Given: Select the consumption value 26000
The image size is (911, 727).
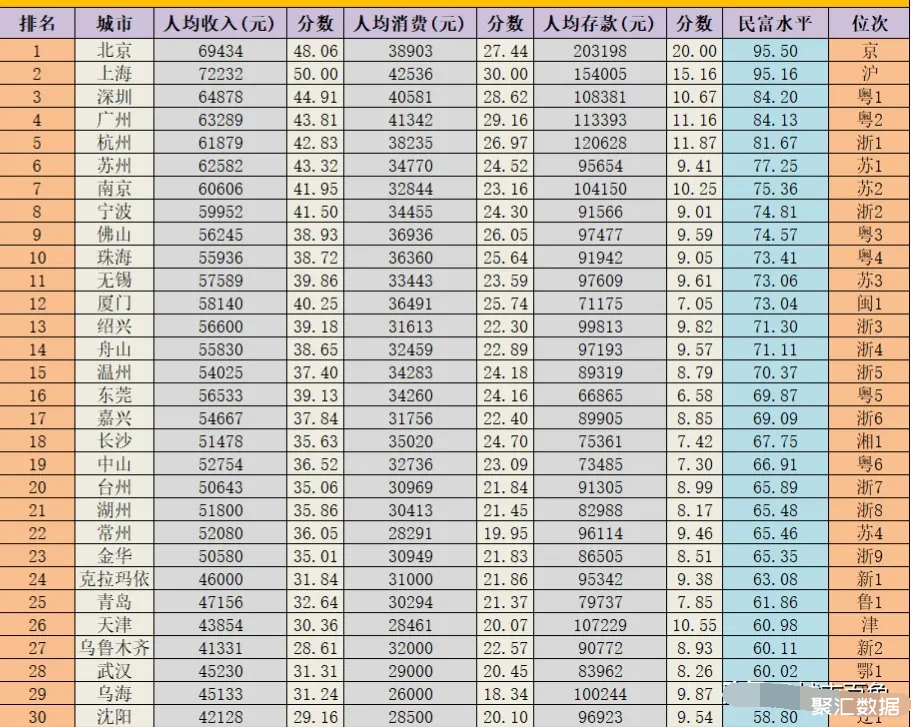Looking at the screenshot, I should (x=410, y=694).
